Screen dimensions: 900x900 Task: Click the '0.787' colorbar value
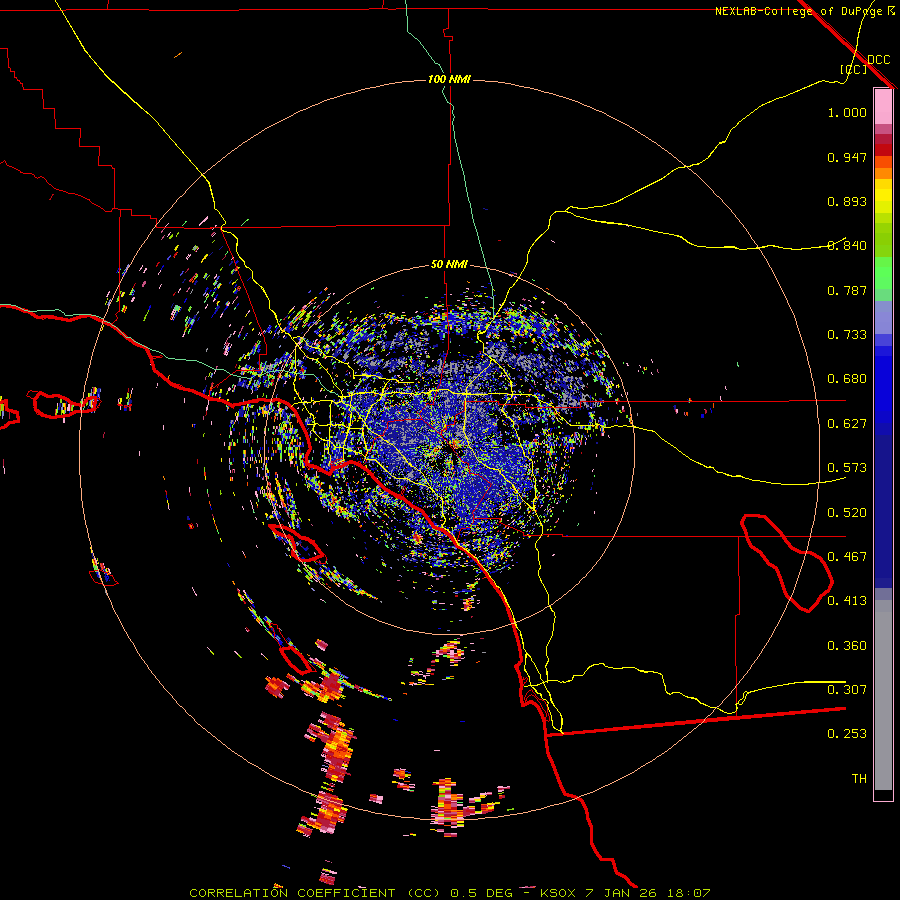pos(847,290)
